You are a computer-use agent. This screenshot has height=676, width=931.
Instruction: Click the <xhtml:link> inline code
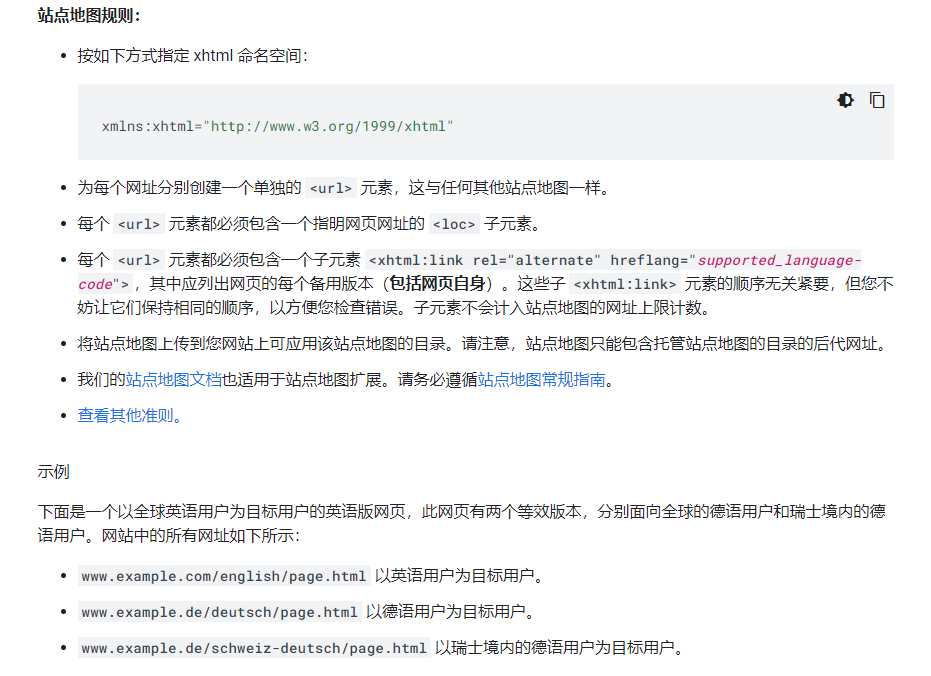[625, 284]
